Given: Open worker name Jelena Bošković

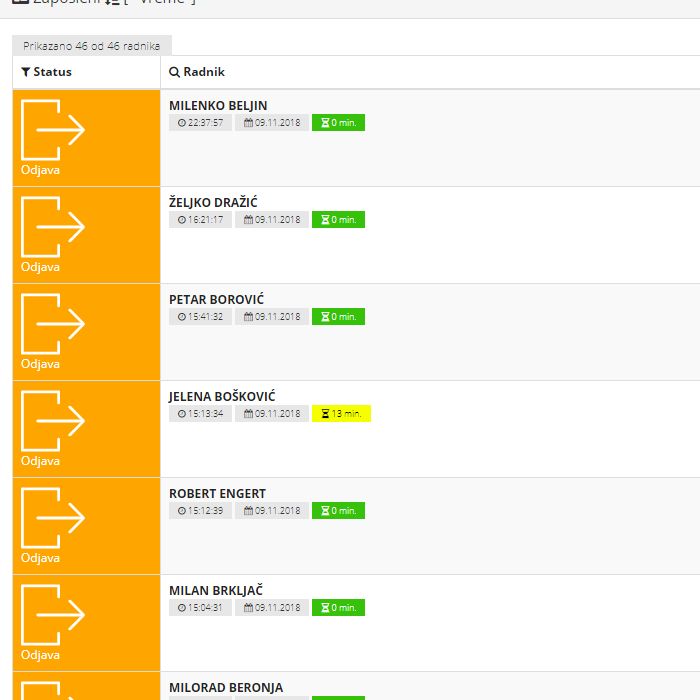Looking at the screenshot, I should tap(221, 396).
